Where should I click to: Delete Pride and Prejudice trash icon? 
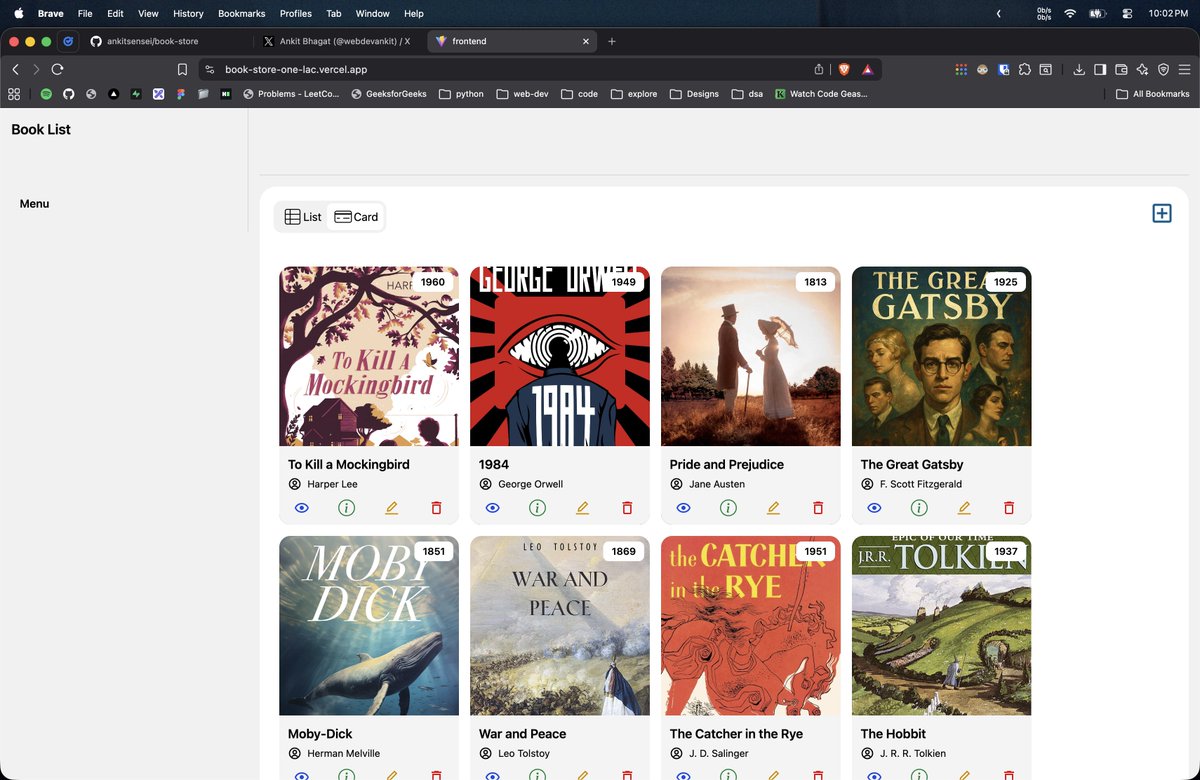click(818, 508)
